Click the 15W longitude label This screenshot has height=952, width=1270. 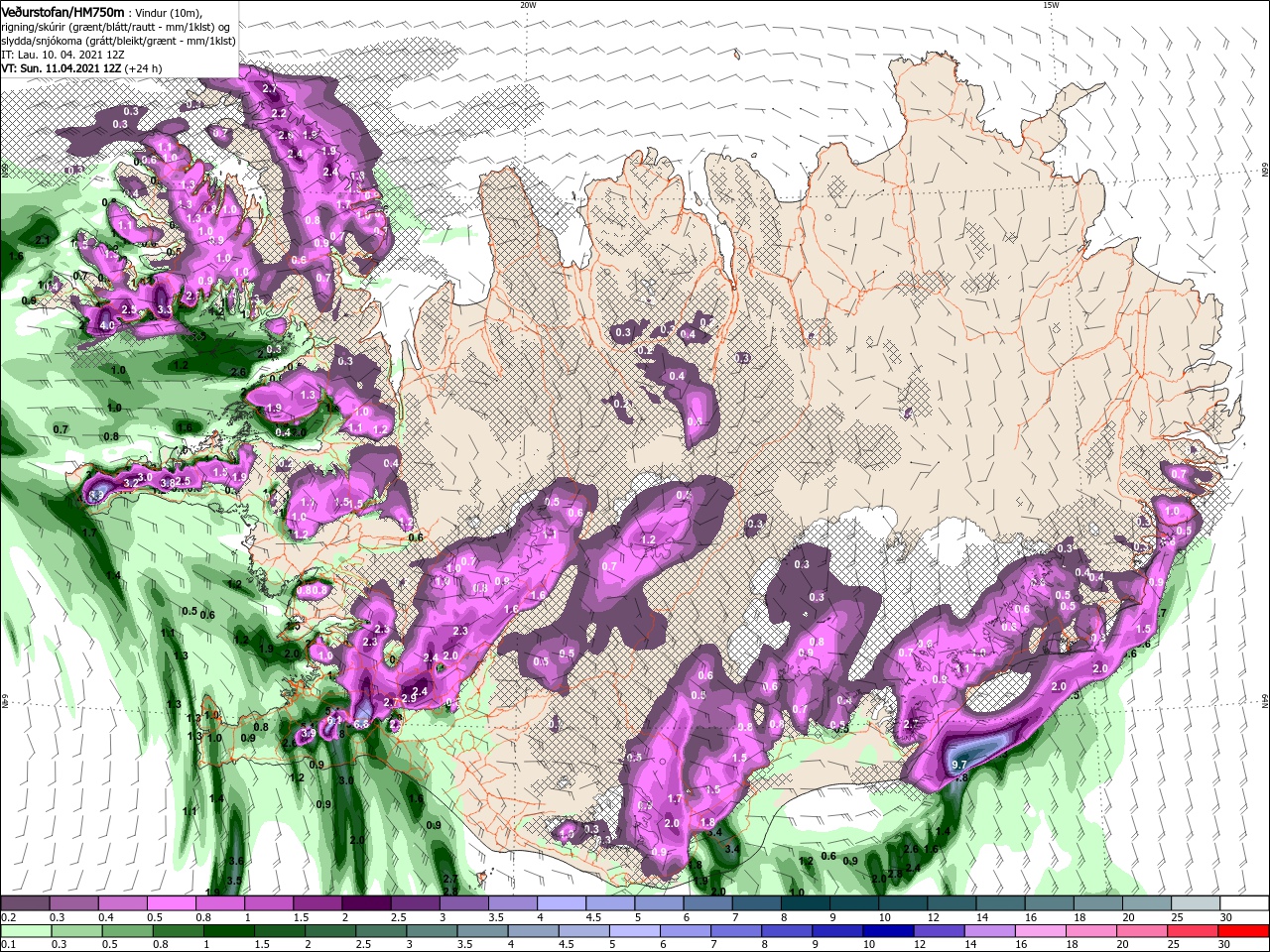tap(1051, 5)
